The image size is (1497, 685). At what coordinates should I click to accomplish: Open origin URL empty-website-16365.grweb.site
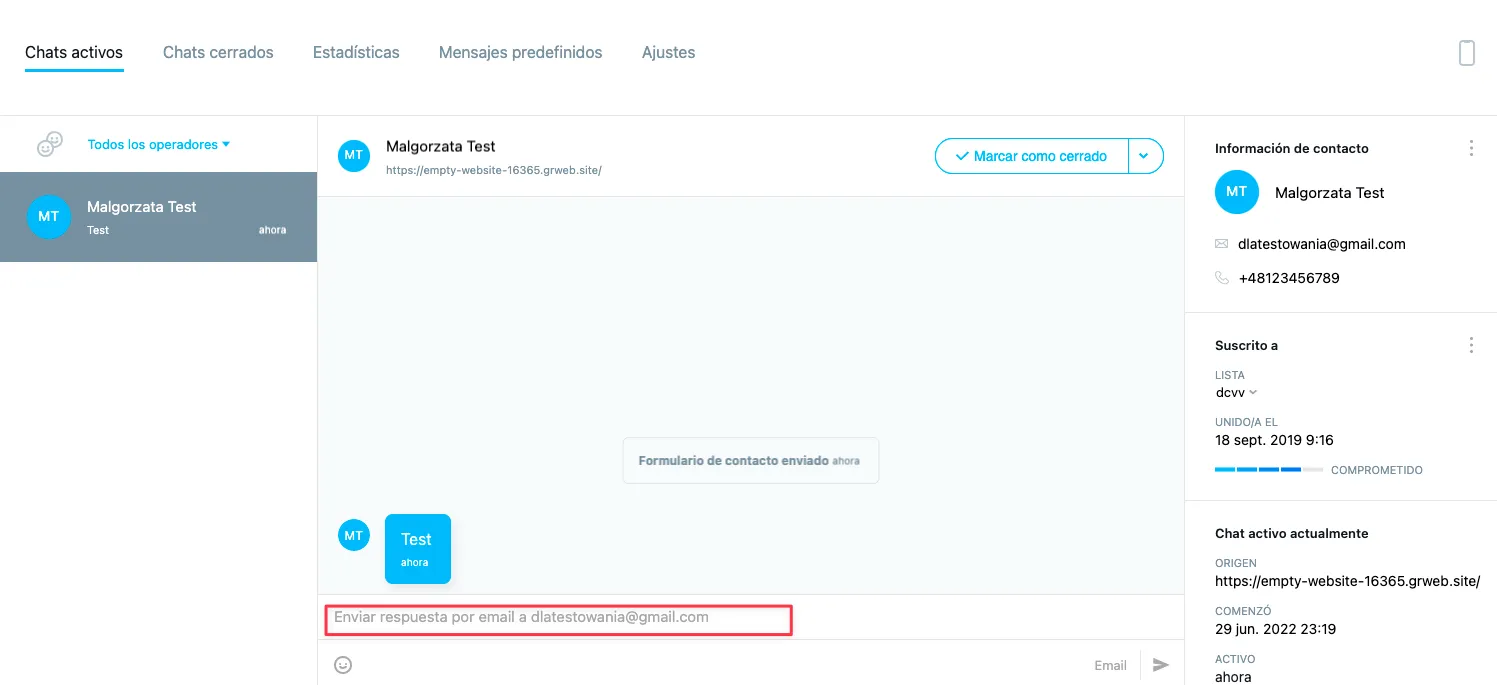pyautogui.click(x=1347, y=581)
